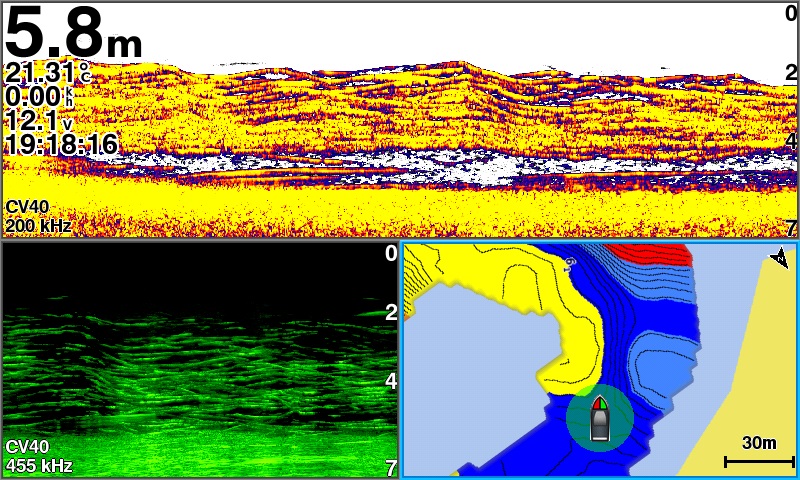Tap the 2 depth marker on the 455 kHz scale

click(x=391, y=313)
